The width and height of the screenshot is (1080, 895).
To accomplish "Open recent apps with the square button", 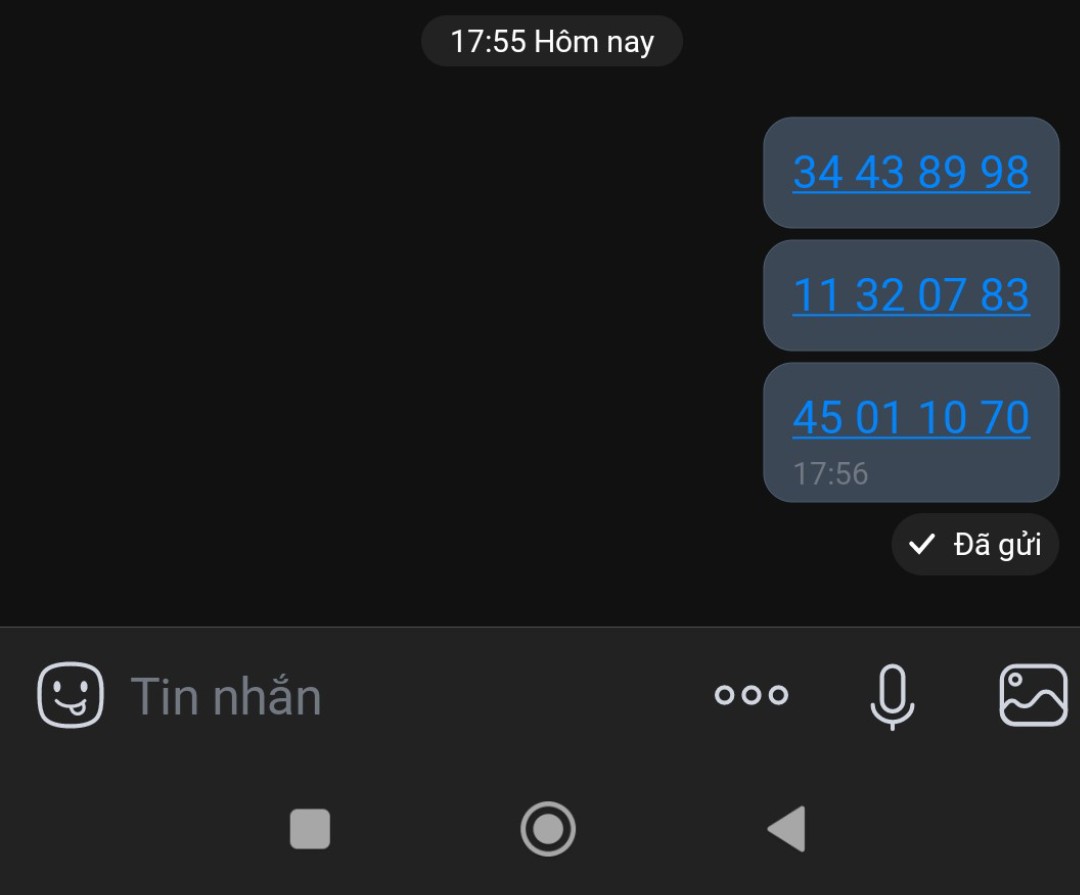I will pos(310,829).
